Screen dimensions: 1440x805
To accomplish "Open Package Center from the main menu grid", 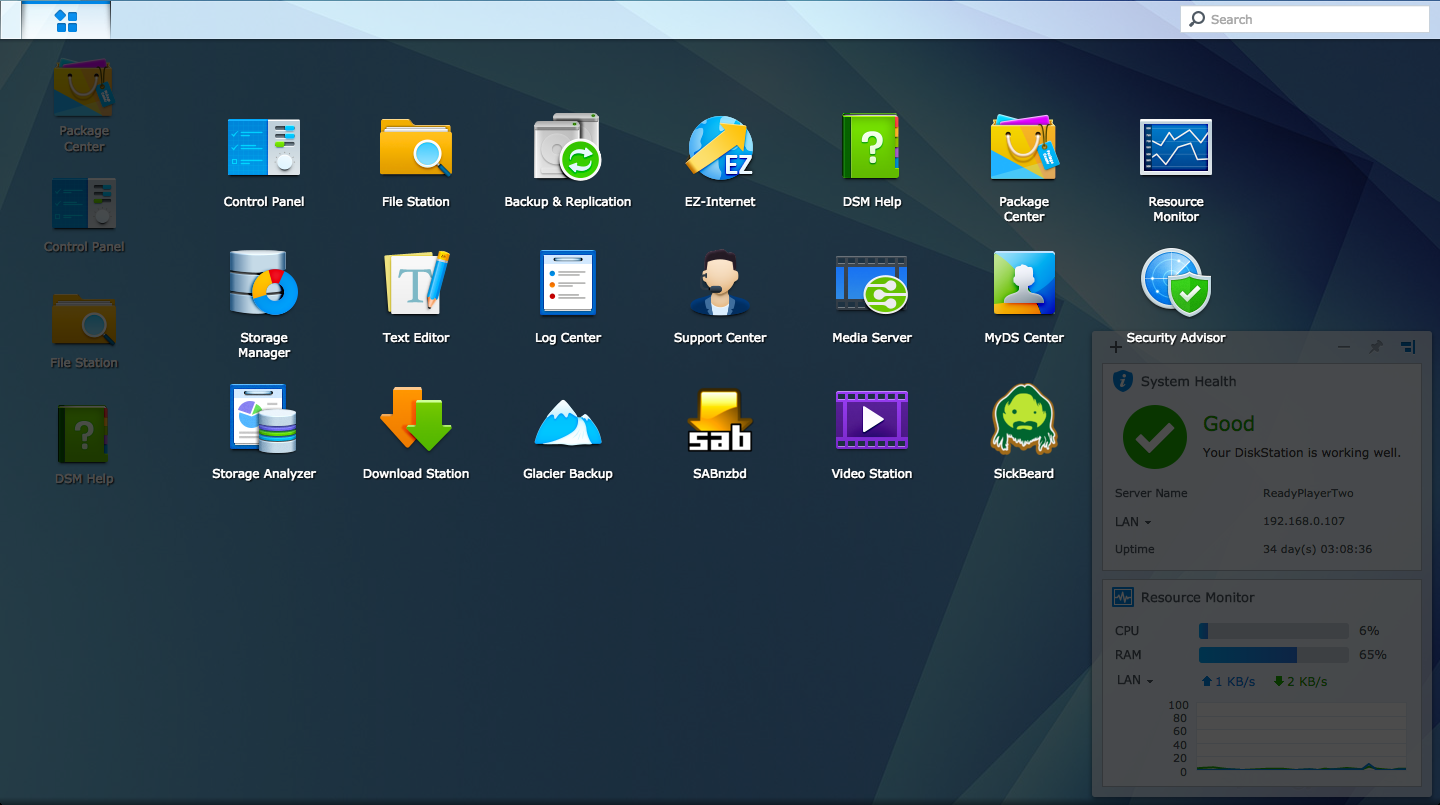I will 1024,148.
